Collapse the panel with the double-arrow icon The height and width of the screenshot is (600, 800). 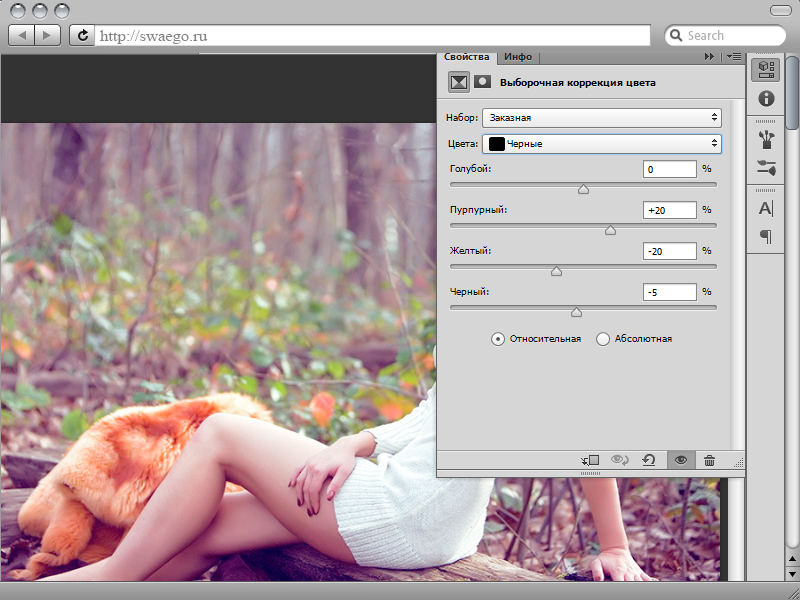[x=709, y=57]
